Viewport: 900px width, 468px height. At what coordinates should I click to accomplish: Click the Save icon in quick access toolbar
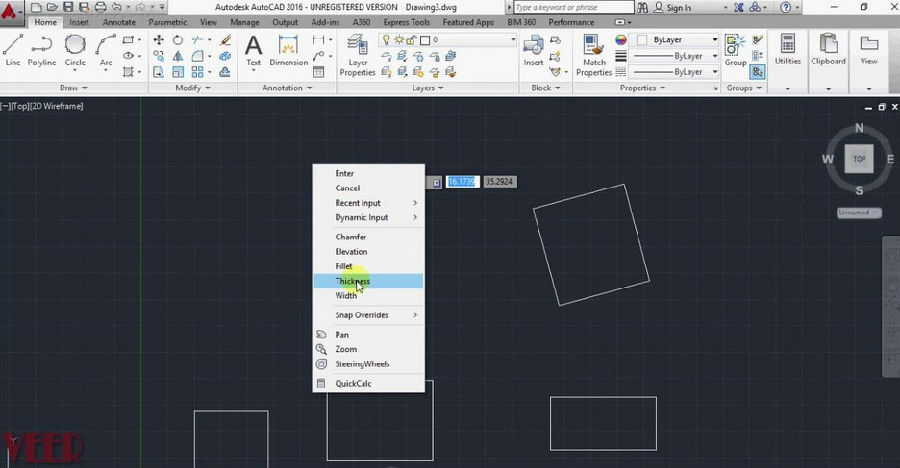(x=68, y=7)
